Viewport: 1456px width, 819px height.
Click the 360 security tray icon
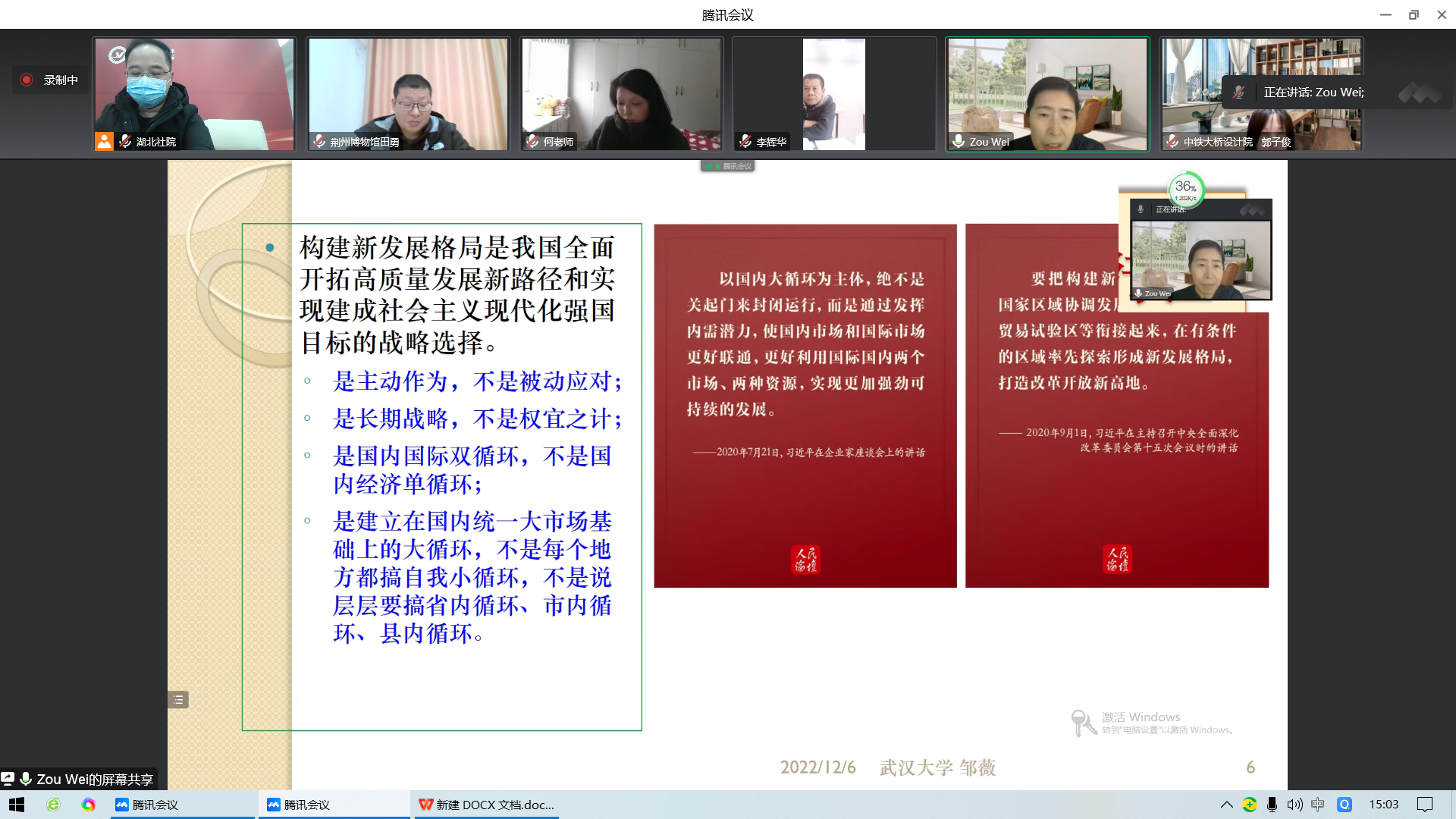(x=1250, y=805)
